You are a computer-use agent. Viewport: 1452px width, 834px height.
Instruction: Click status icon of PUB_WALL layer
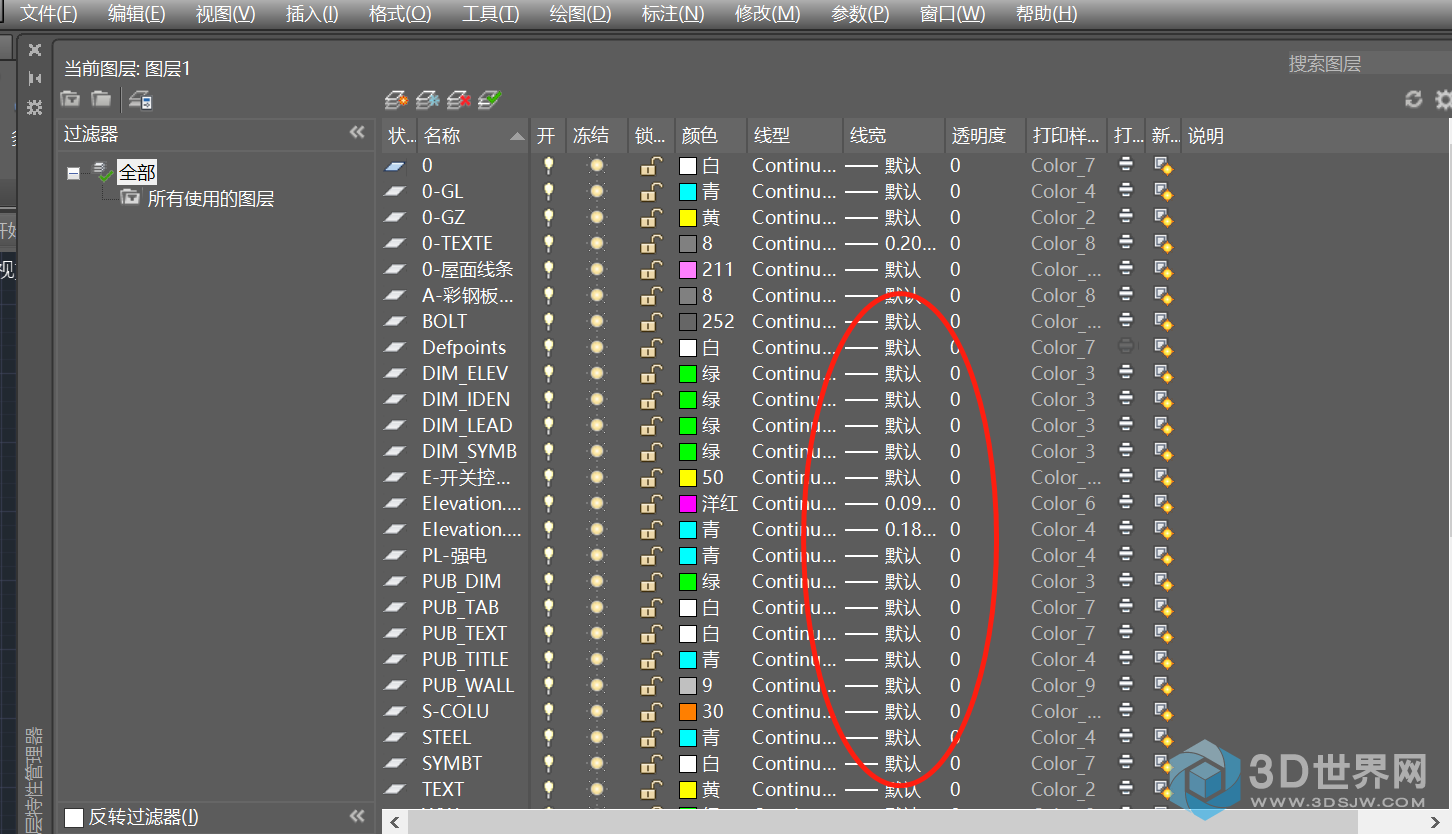pyautogui.click(x=397, y=685)
